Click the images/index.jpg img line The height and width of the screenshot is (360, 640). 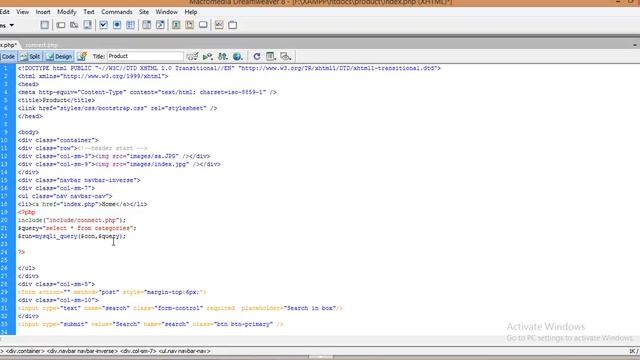click(119, 164)
